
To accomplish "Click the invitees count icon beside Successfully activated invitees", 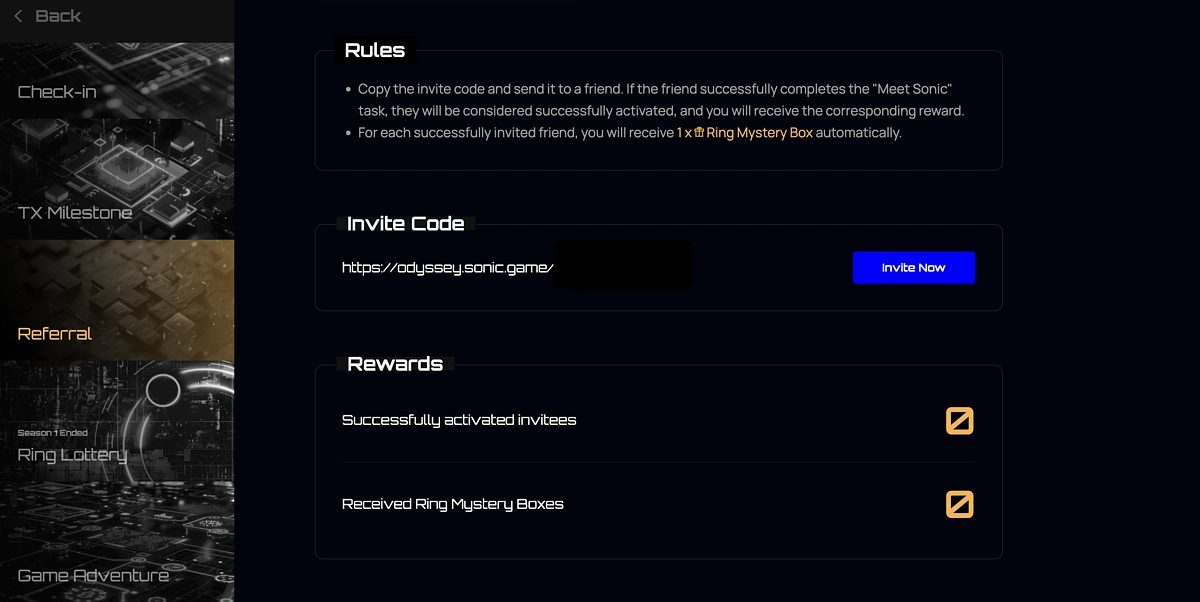I will point(960,421).
